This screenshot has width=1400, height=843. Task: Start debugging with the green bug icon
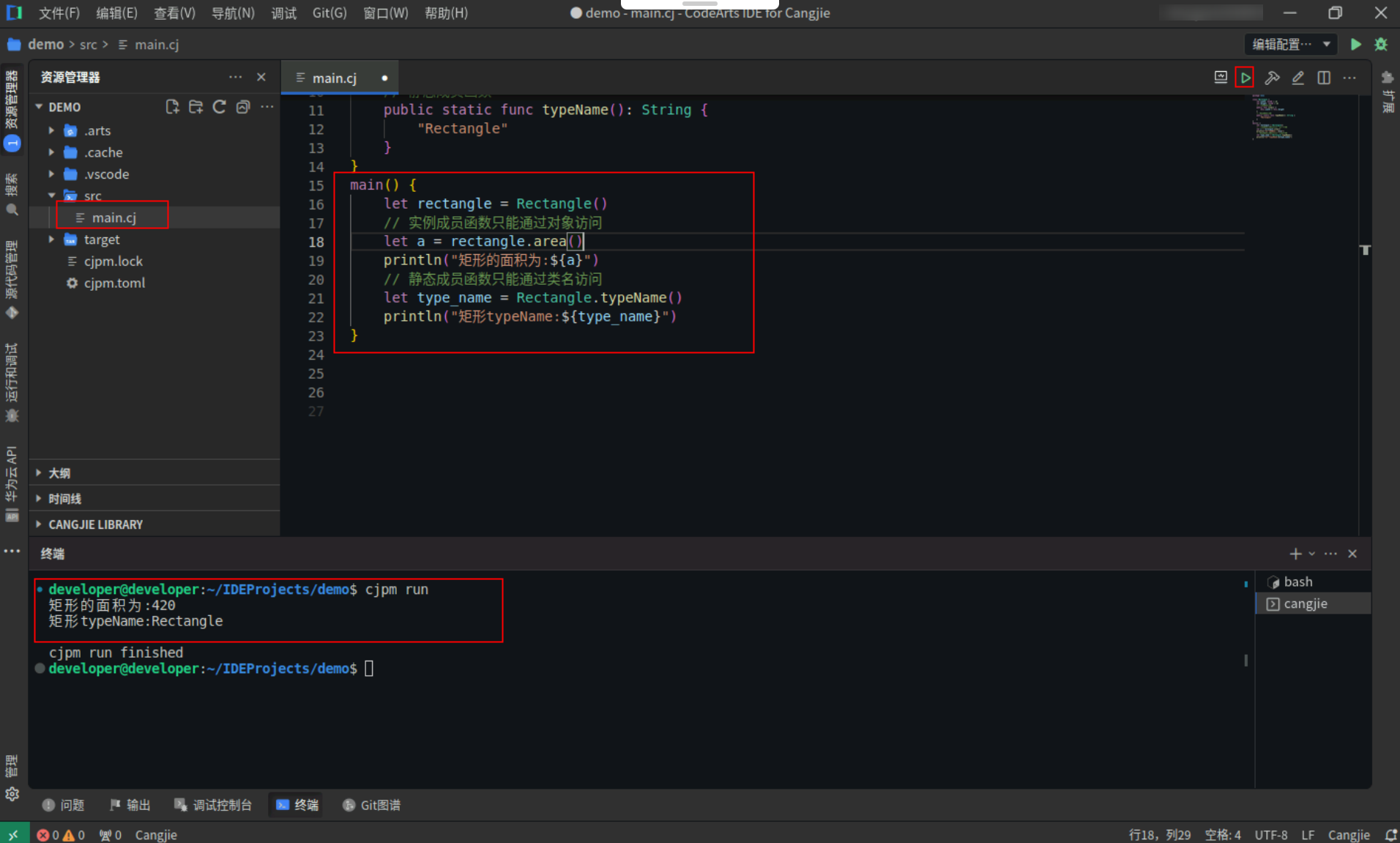1381,45
